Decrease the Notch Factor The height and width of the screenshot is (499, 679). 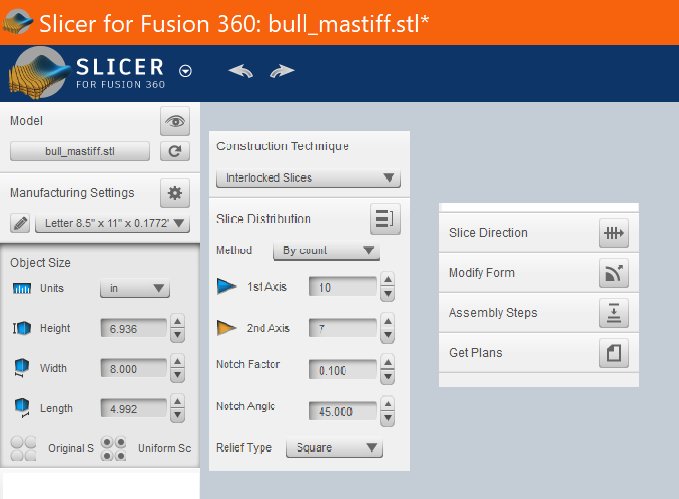point(388,377)
